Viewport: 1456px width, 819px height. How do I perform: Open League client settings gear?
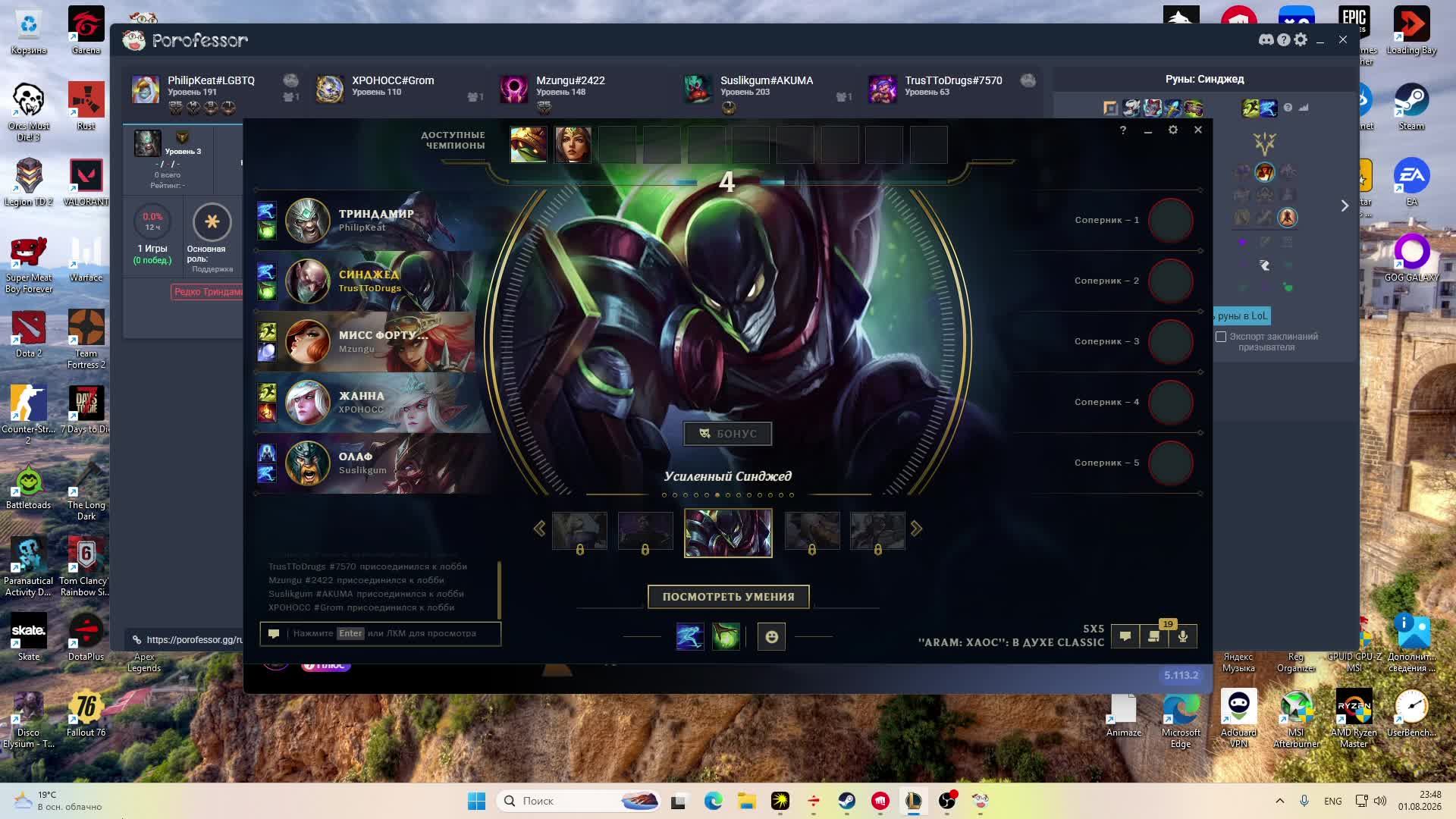pos(1173,130)
